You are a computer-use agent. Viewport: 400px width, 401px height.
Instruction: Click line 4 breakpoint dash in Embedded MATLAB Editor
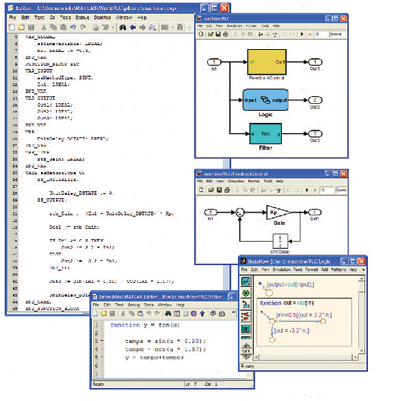click(x=102, y=349)
